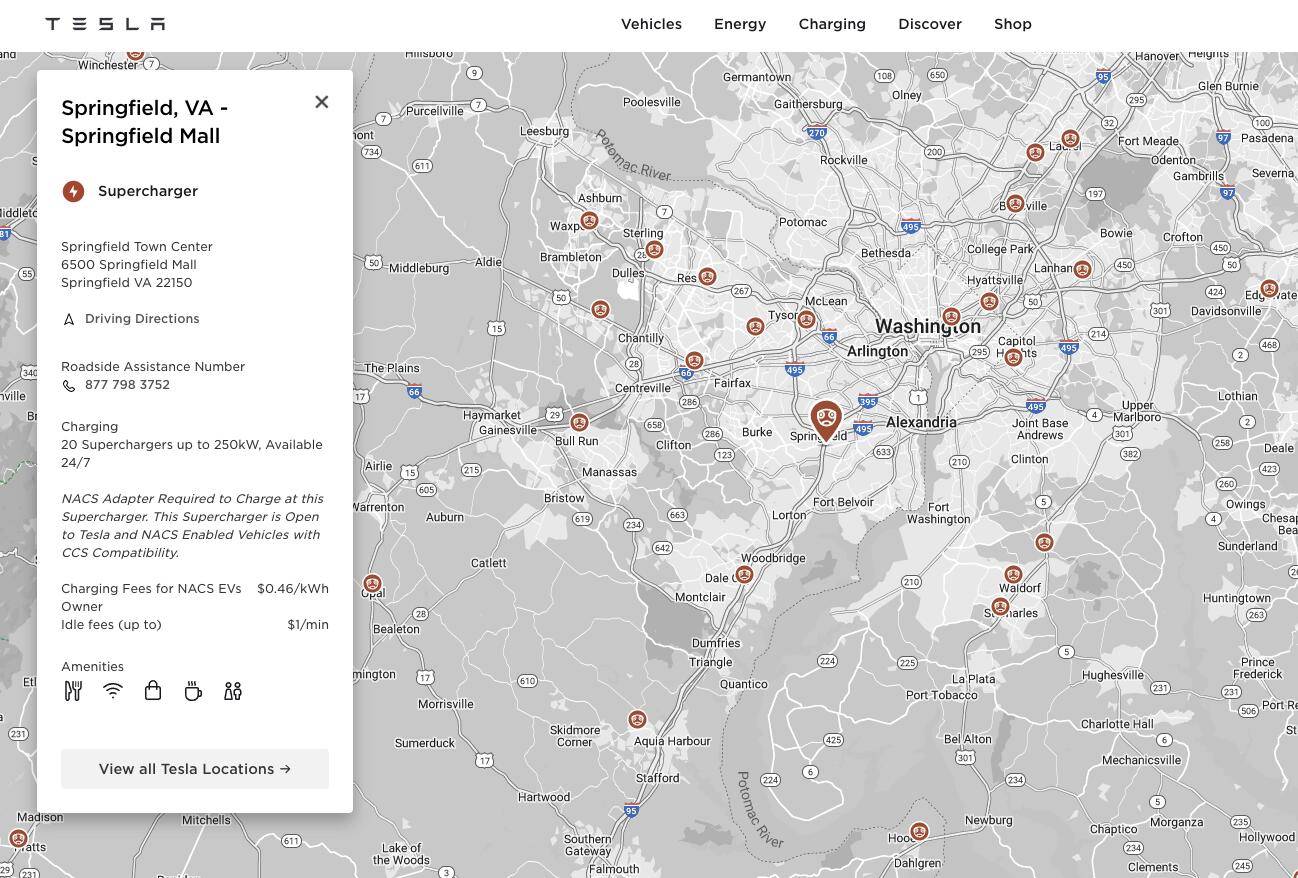Click the Tesla logo
This screenshot has width=1298, height=878.
pyautogui.click(x=105, y=24)
